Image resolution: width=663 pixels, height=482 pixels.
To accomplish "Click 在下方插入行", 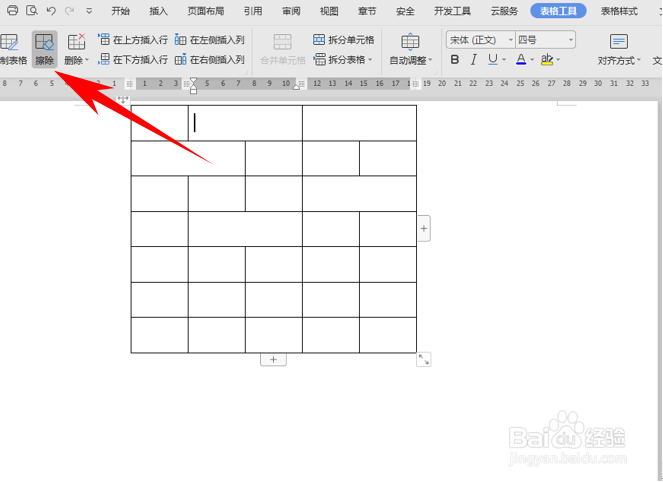I will [133, 60].
